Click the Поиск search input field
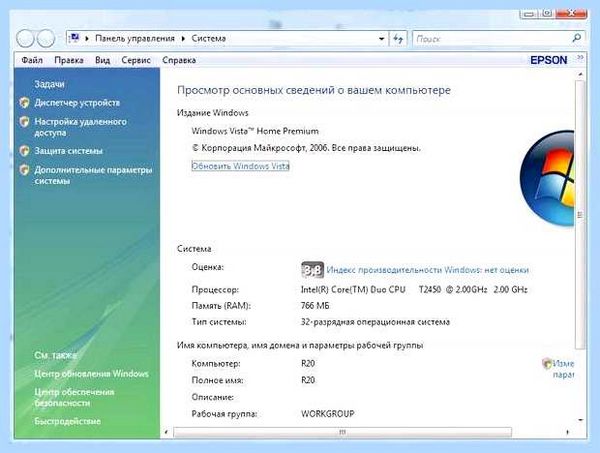The width and height of the screenshot is (600, 453). [x=492, y=39]
